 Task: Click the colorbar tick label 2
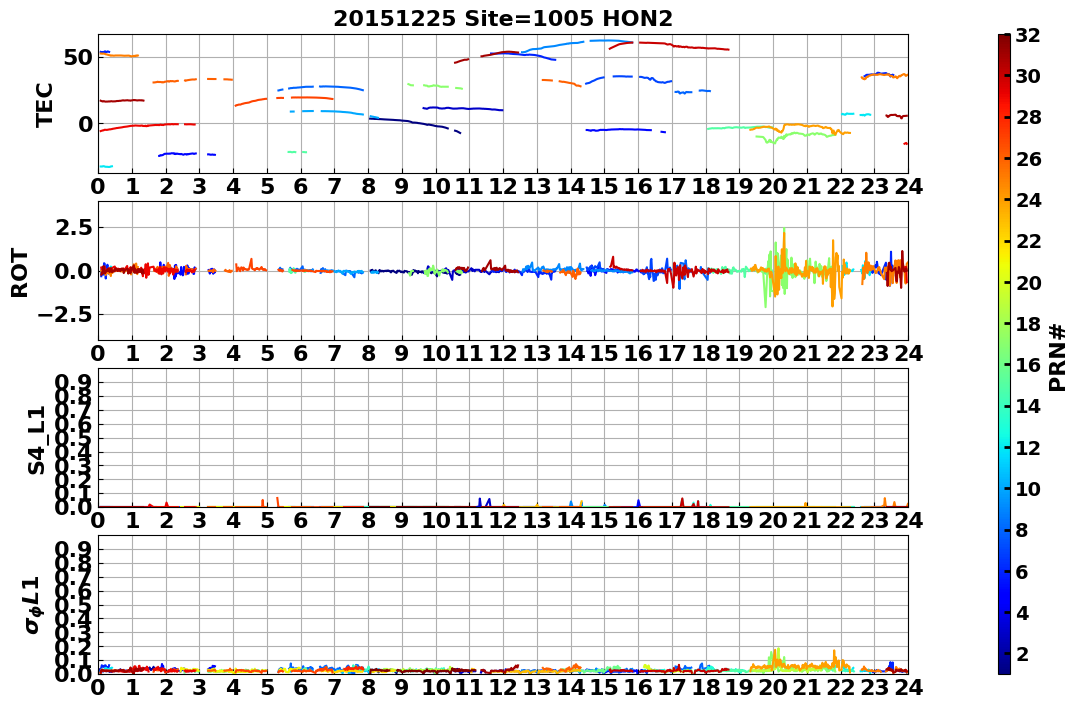click(x=1022, y=653)
